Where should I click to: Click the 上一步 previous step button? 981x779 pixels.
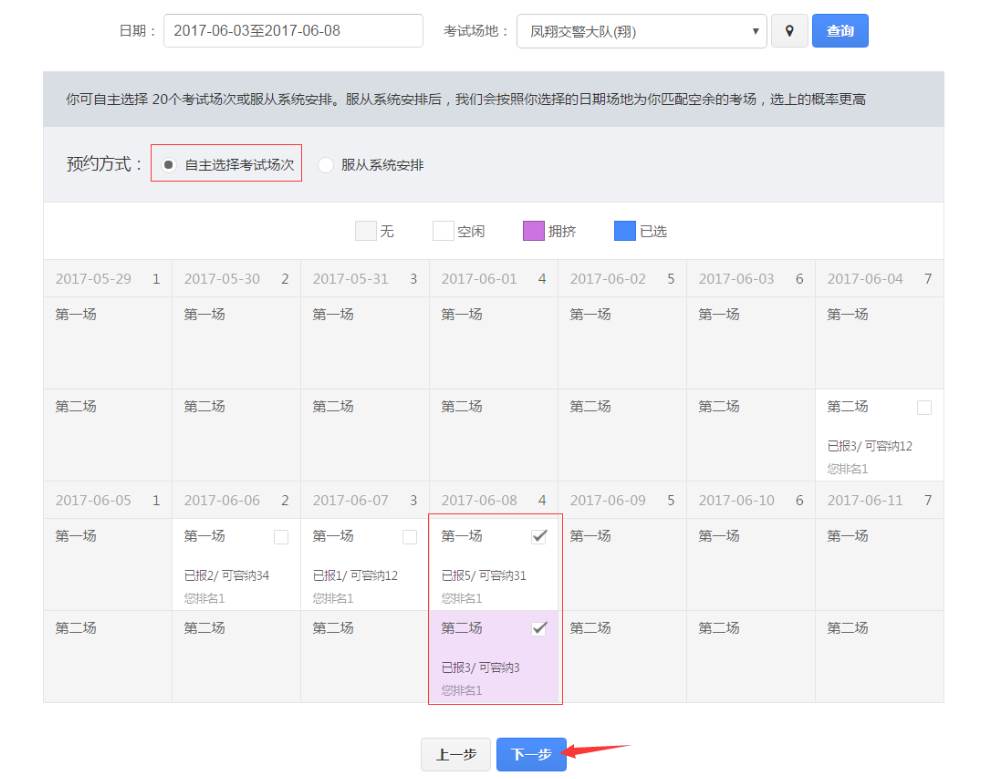point(456,755)
